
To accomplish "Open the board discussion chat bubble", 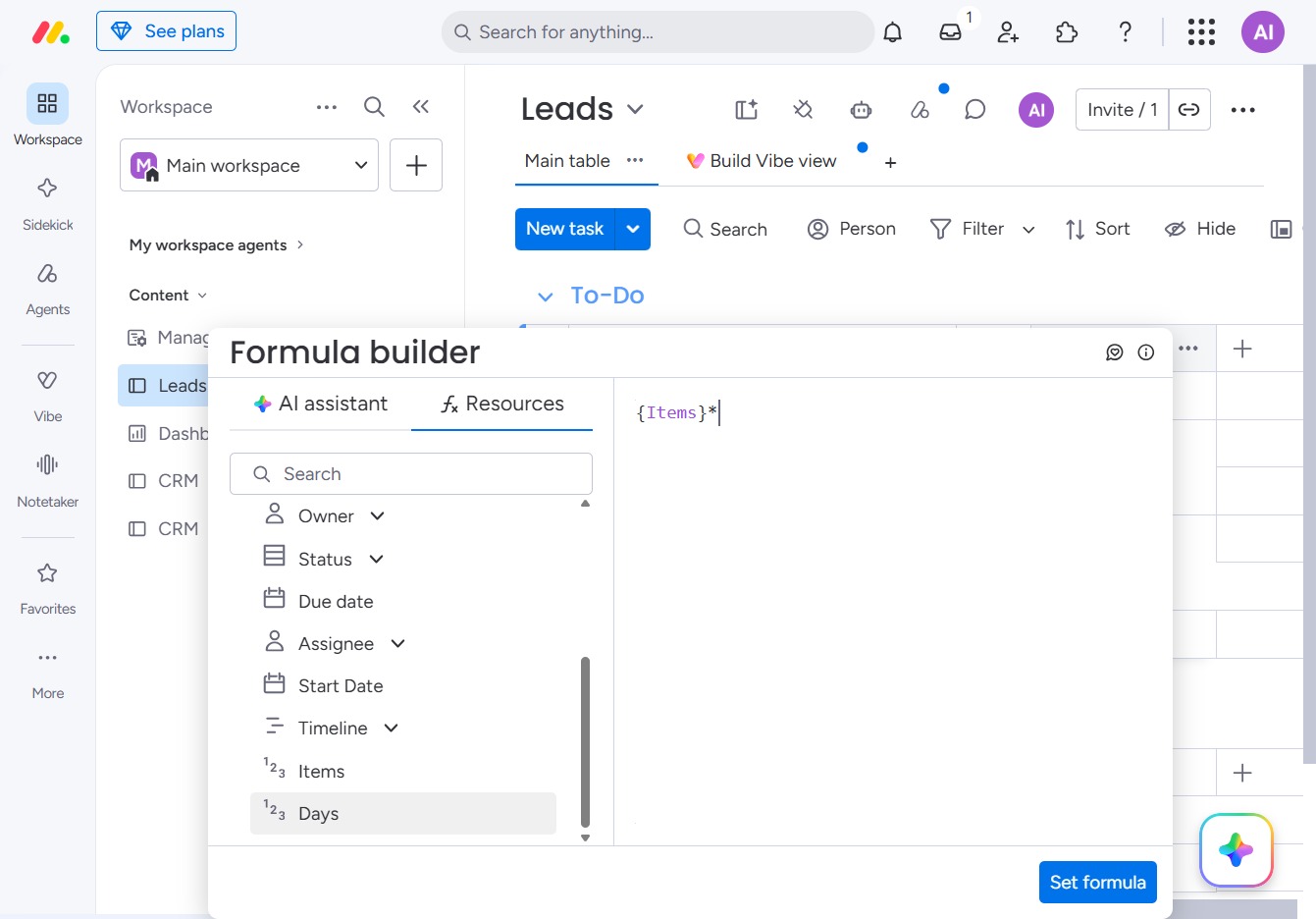I will [974, 110].
